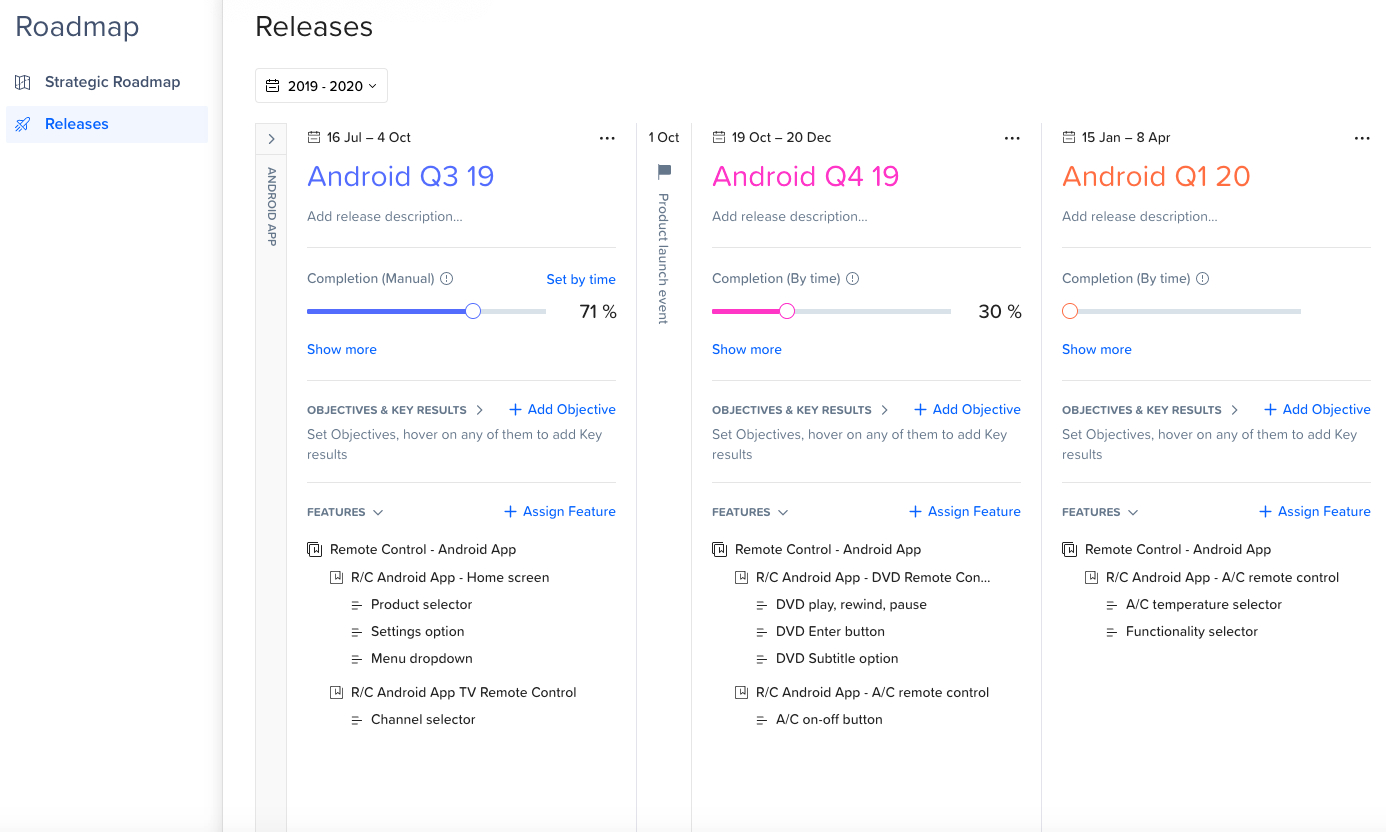Image resolution: width=1386 pixels, height=832 pixels.
Task: Click info icon beside Completion (Manual)
Action: [x=447, y=279]
